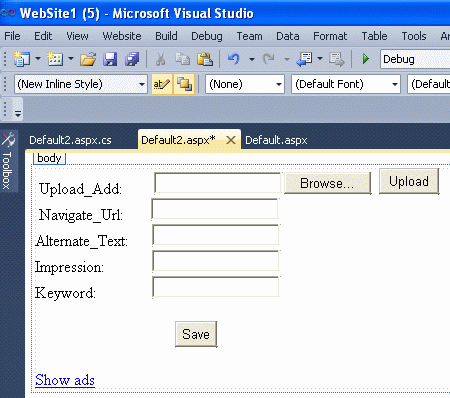Click the Navigate Forward icon
Image resolution: width=450 pixels, height=398 pixels.
pos(337,59)
